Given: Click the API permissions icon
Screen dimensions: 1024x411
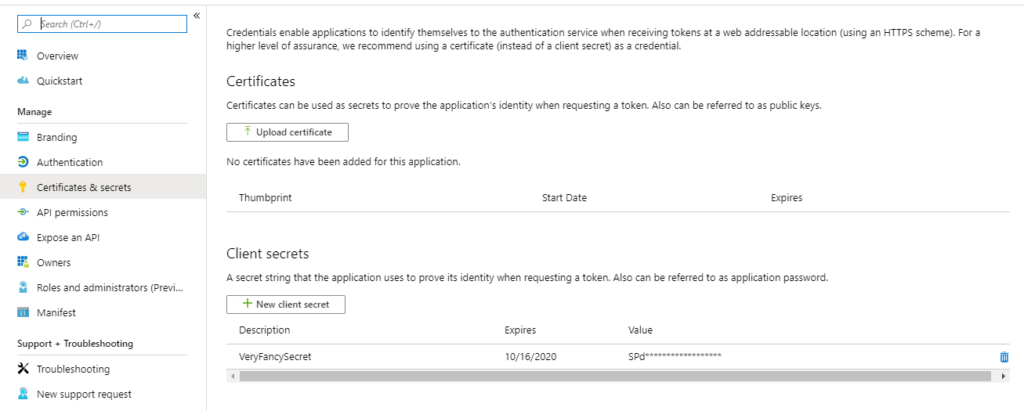Looking at the screenshot, I should (23, 212).
